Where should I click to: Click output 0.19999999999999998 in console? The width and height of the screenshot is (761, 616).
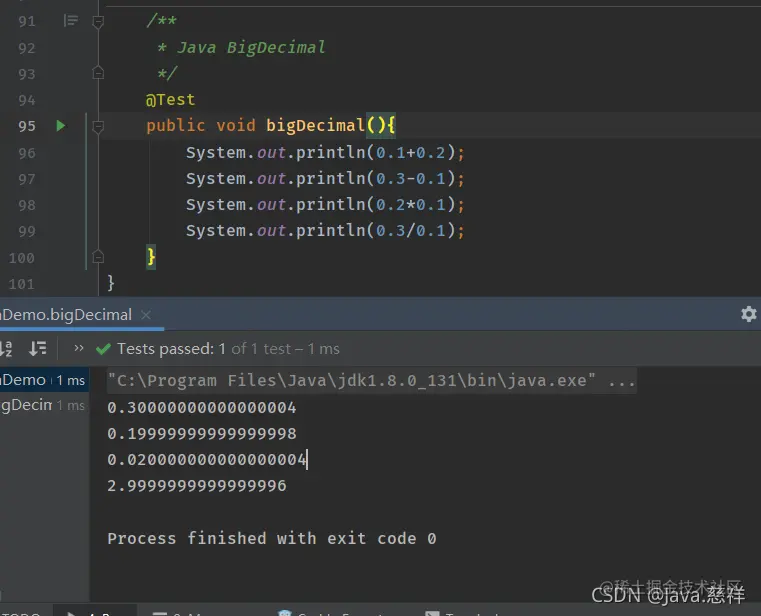click(x=202, y=433)
